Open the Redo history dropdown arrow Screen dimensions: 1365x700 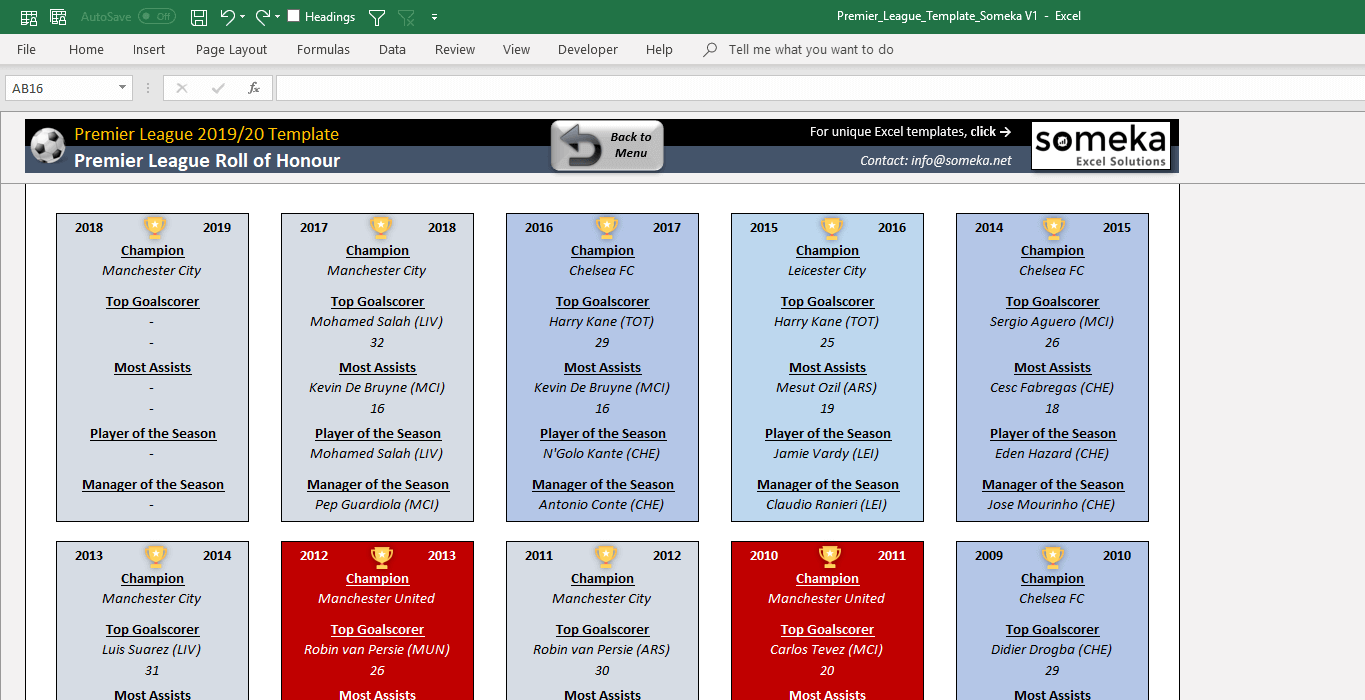coord(278,17)
